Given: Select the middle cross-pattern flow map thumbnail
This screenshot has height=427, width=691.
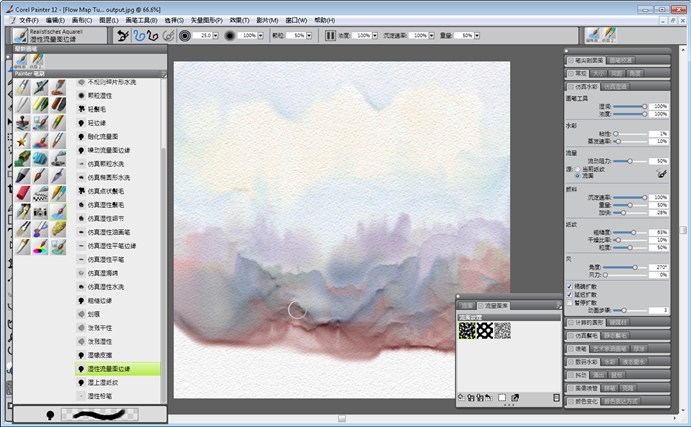Looking at the screenshot, I should (x=485, y=330).
